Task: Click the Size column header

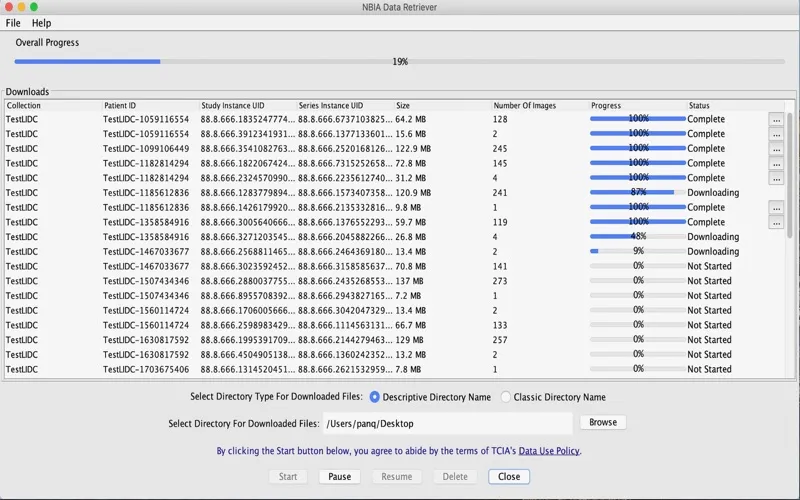Action: coord(443,106)
